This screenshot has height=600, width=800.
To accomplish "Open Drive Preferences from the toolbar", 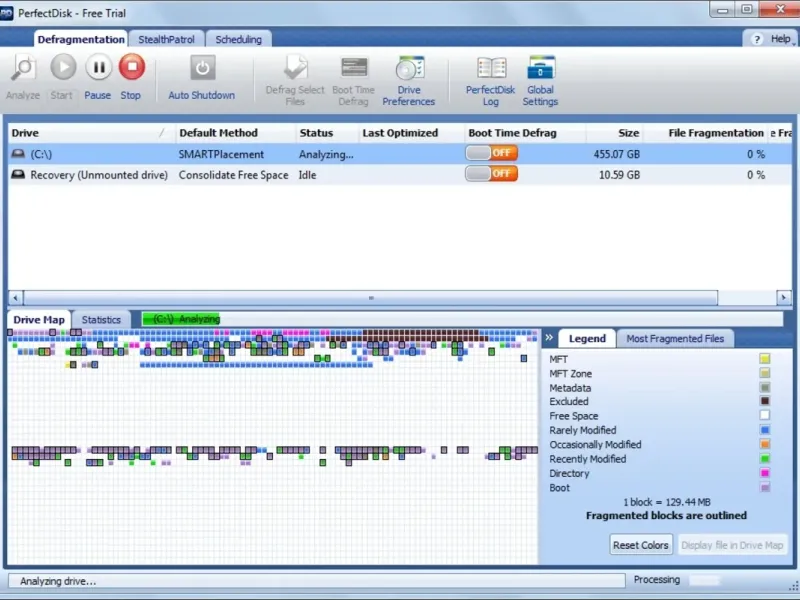I will click(x=409, y=68).
